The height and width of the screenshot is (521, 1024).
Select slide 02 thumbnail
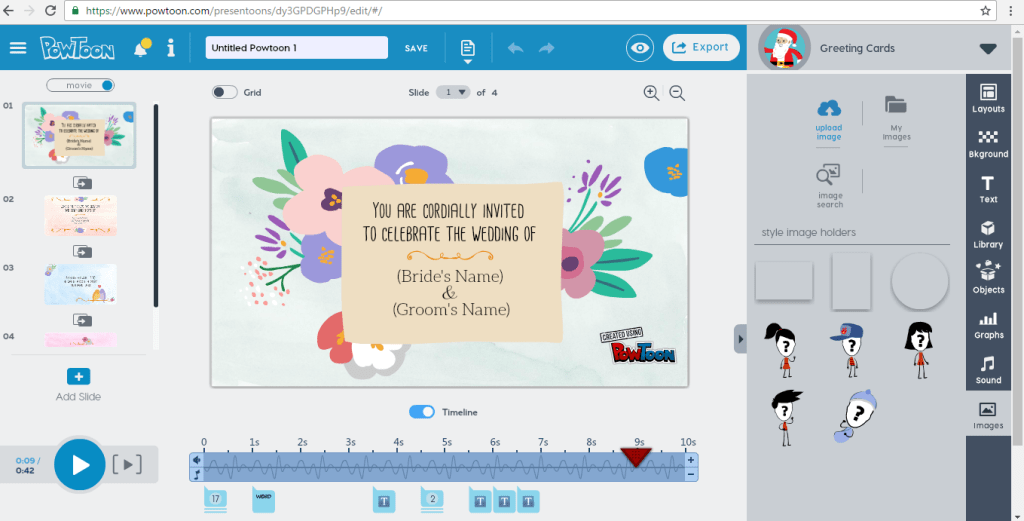click(x=81, y=215)
